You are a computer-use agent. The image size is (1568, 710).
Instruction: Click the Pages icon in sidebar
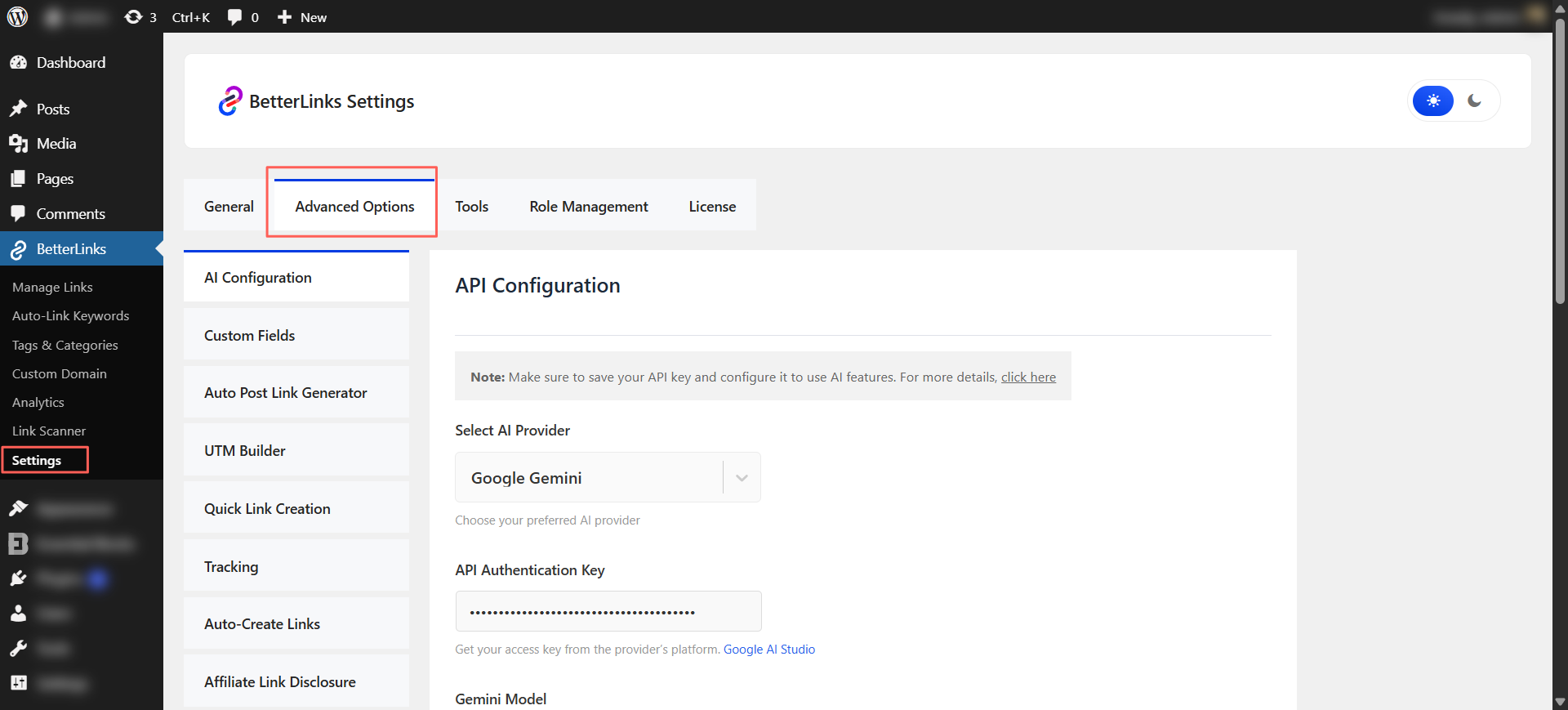click(18, 179)
